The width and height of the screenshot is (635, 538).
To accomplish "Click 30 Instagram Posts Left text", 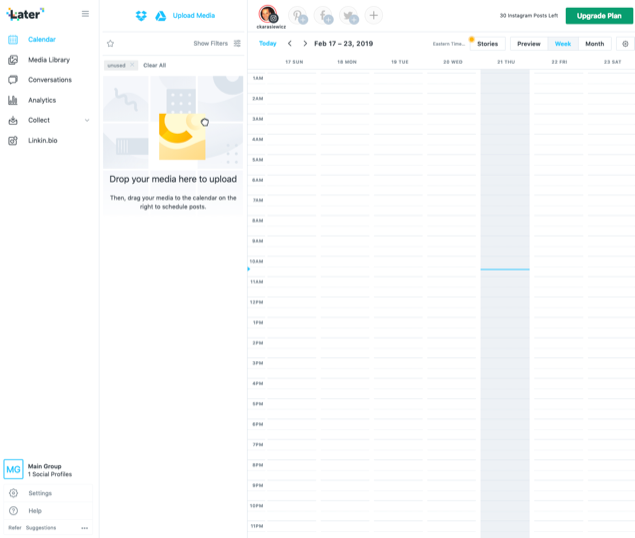I will coord(528,15).
